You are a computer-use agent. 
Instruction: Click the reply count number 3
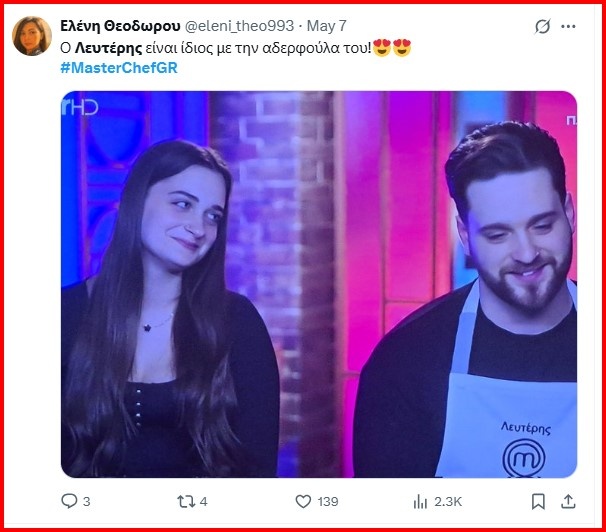pyautogui.click(x=87, y=500)
